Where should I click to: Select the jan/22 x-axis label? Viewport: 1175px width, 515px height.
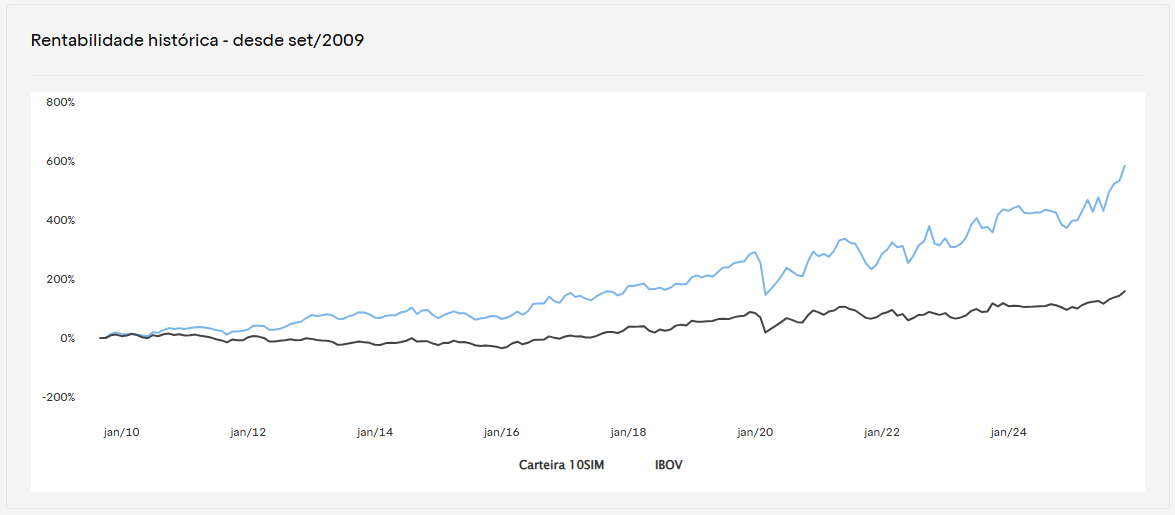coord(882,432)
